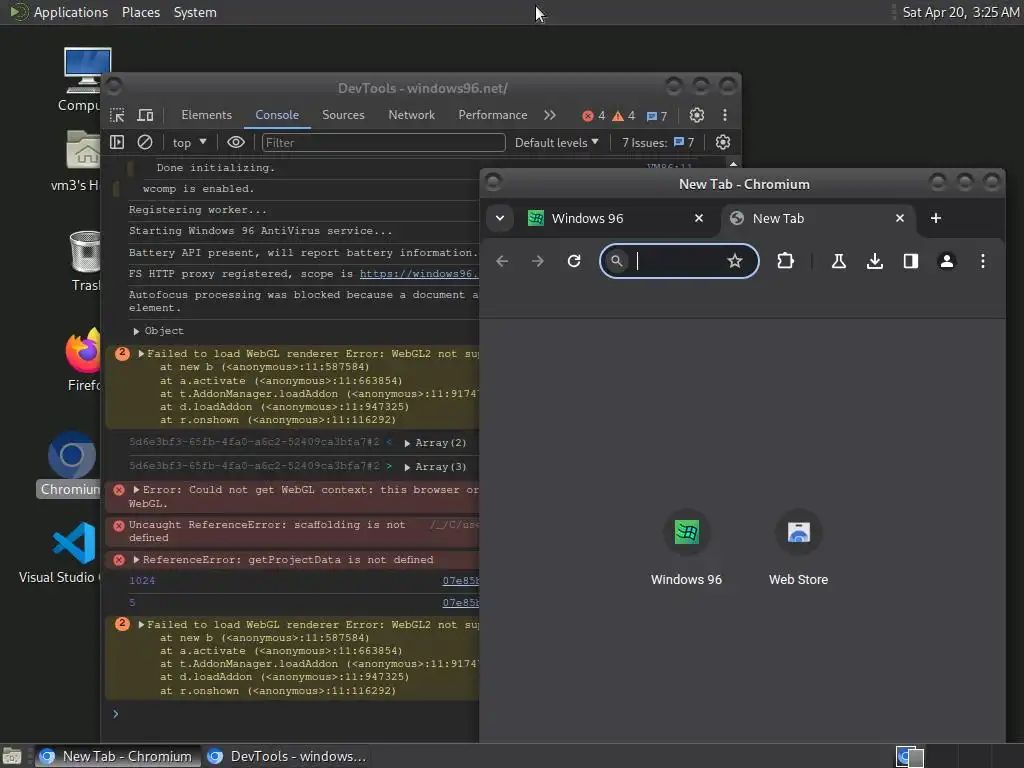Click the console prompt input line
This screenshot has height=768, width=1024.
tap(294, 714)
